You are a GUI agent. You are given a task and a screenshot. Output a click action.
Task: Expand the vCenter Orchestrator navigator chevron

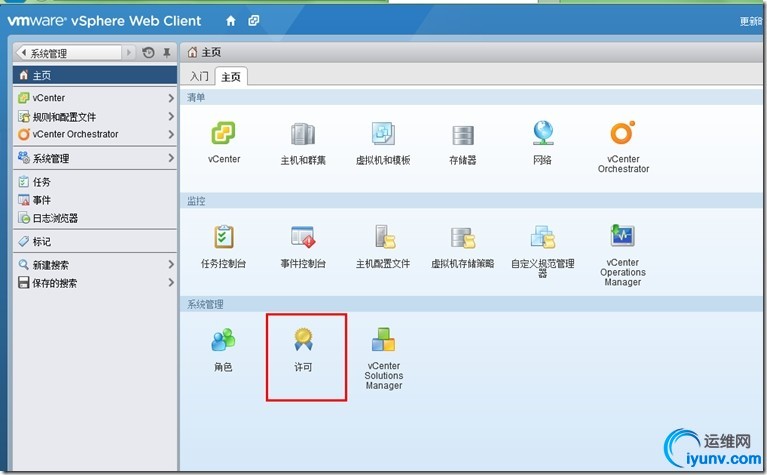[x=171, y=134]
